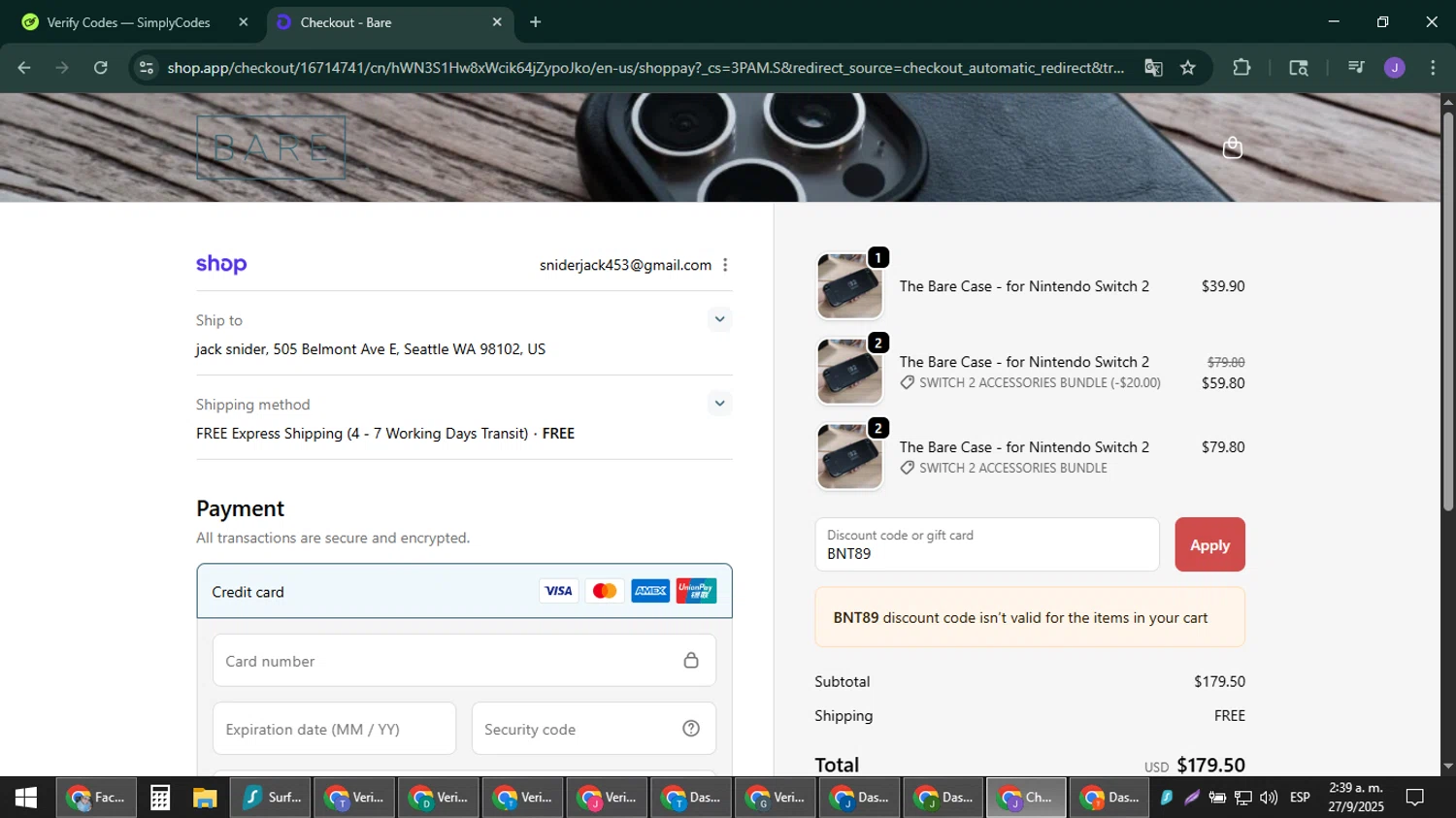1456x818 pixels.
Task: Open the Windows Start menu
Action: click(26, 798)
